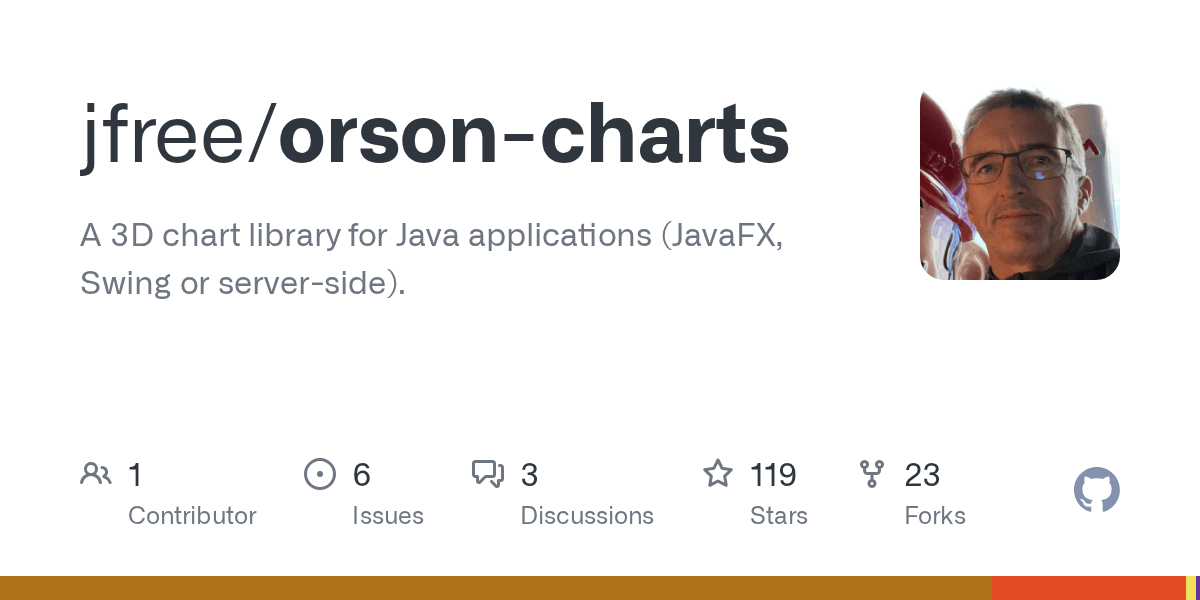1200x600 pixels.
Task: Go to the "Issues" label
Action: 387,516
